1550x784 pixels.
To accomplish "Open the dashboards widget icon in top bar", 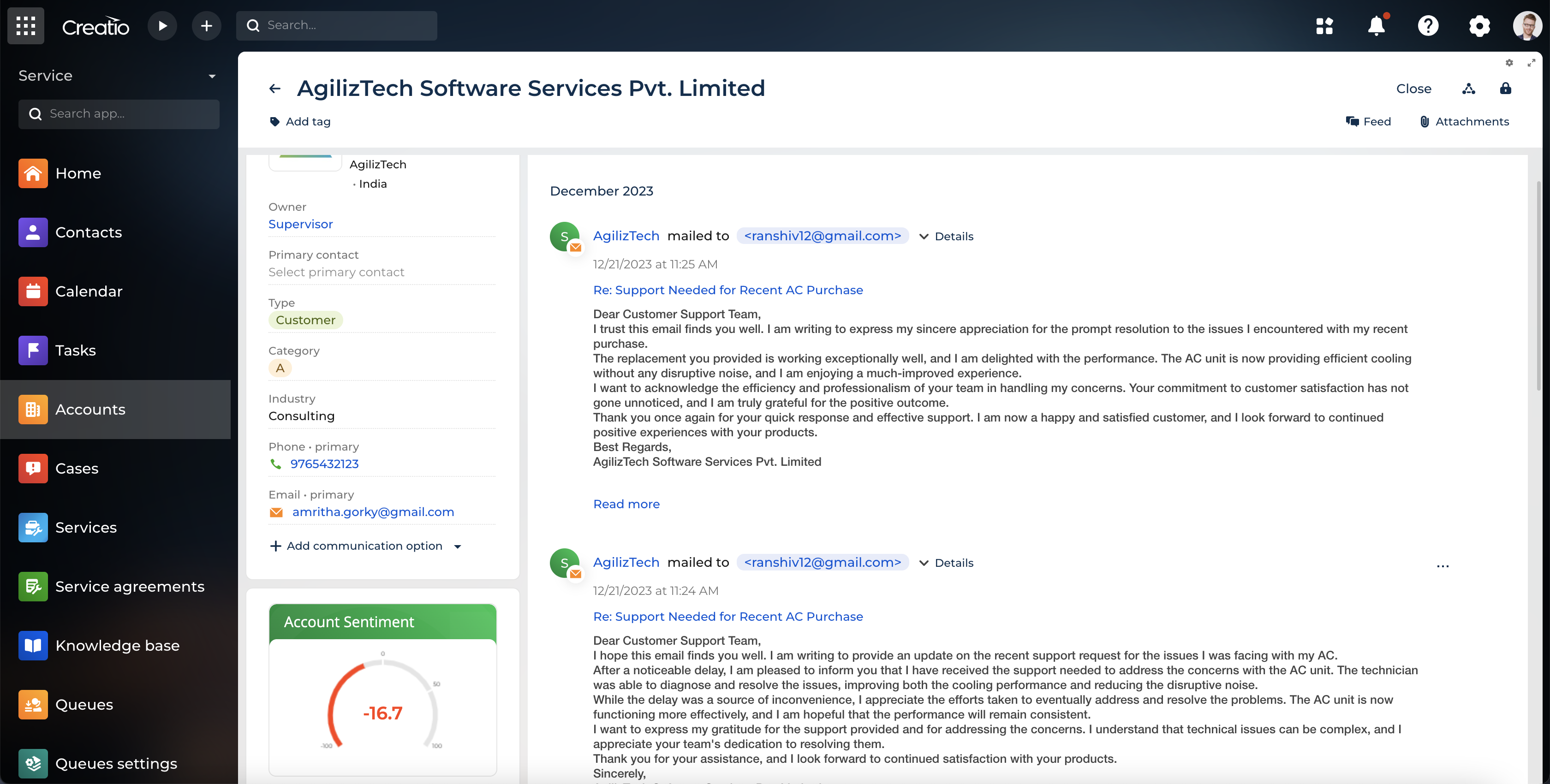I will 1324,25.
